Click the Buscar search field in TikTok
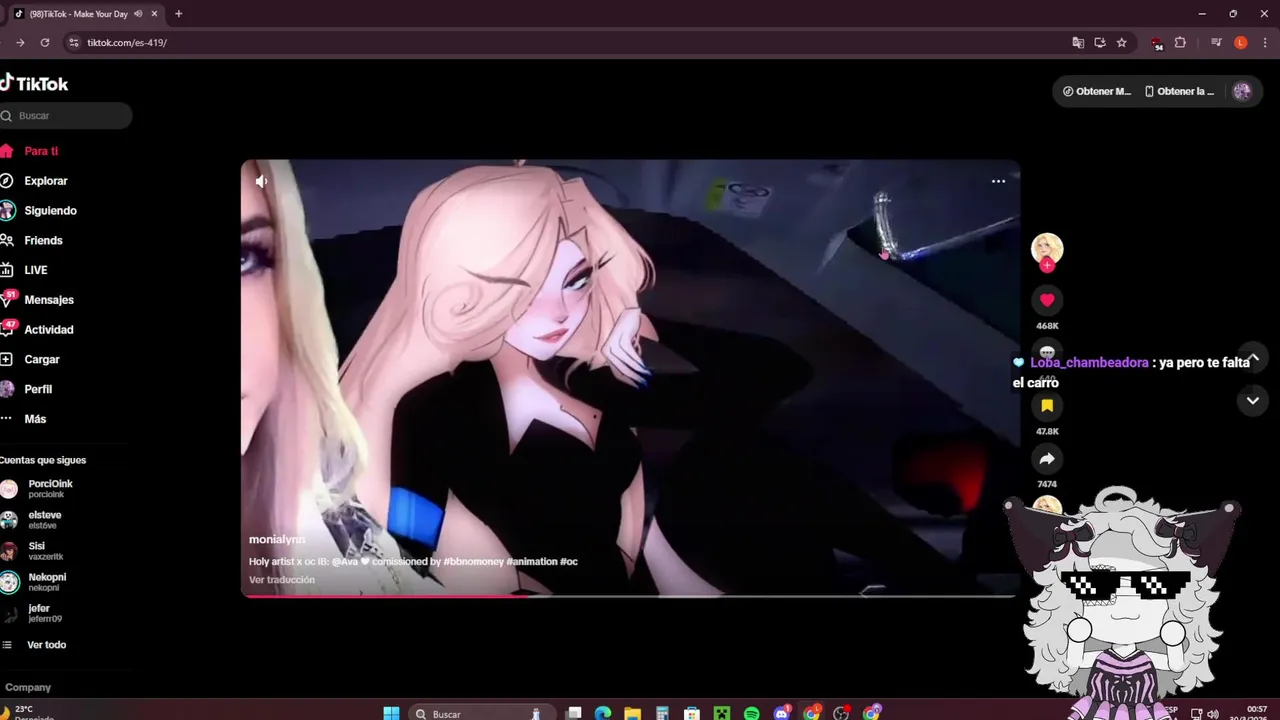This screenshot has height=720, width=1280. 66,116
